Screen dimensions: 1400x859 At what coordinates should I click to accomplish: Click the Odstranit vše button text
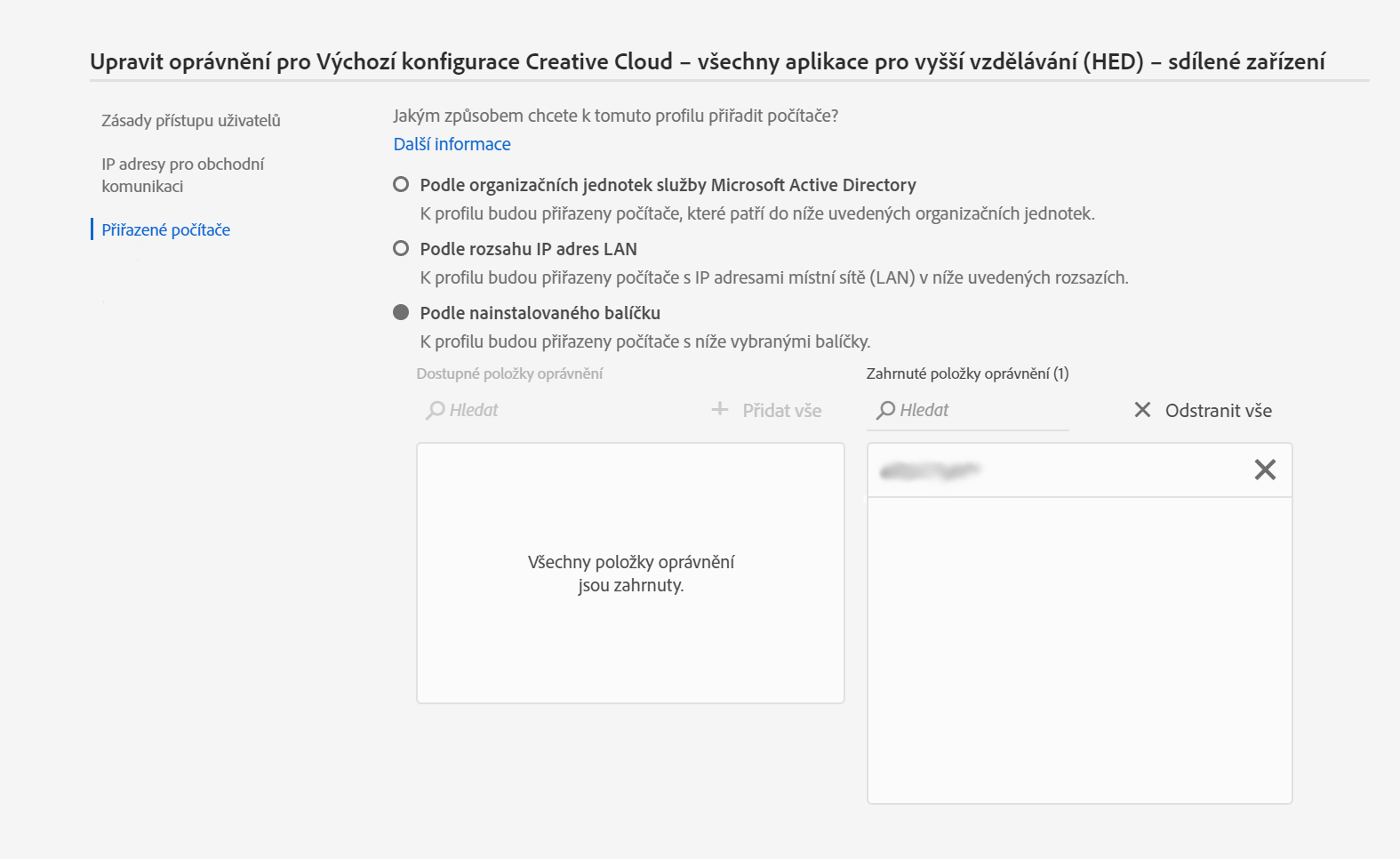click(x=1219, y=411)
